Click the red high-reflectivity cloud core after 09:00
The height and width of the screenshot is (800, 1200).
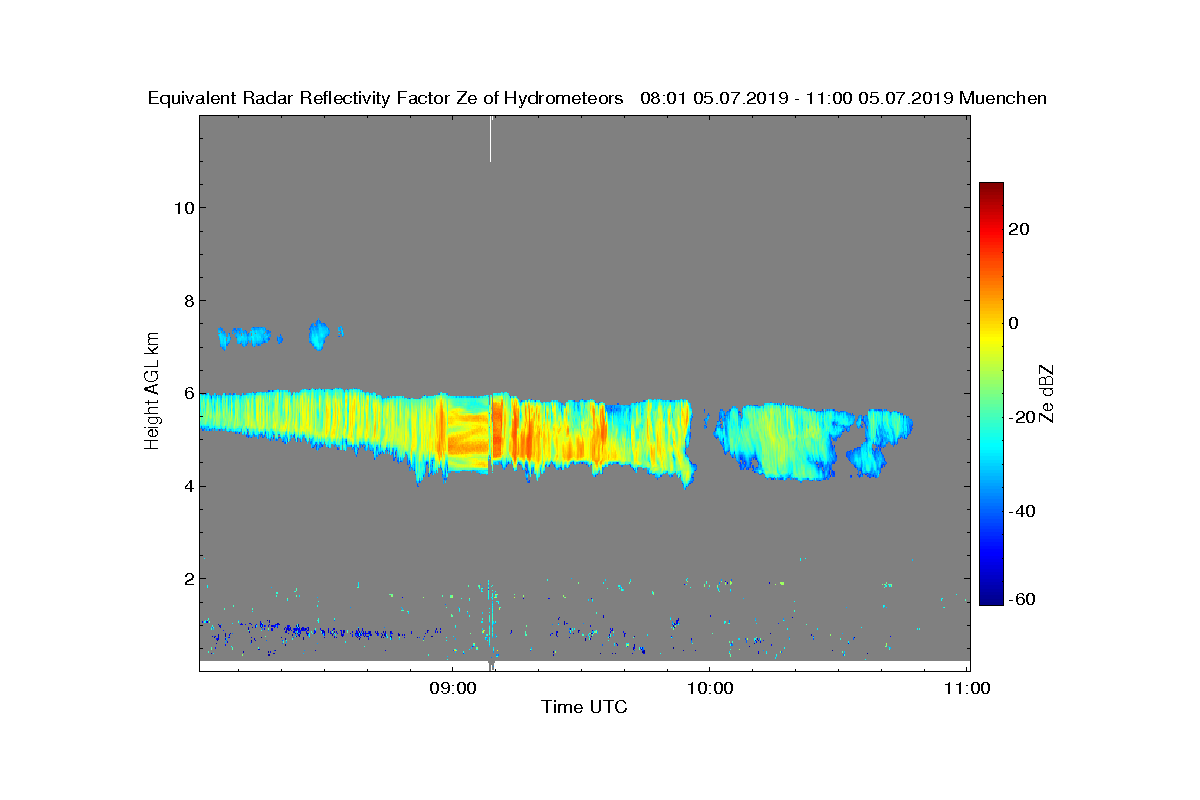tap(497, 430)
